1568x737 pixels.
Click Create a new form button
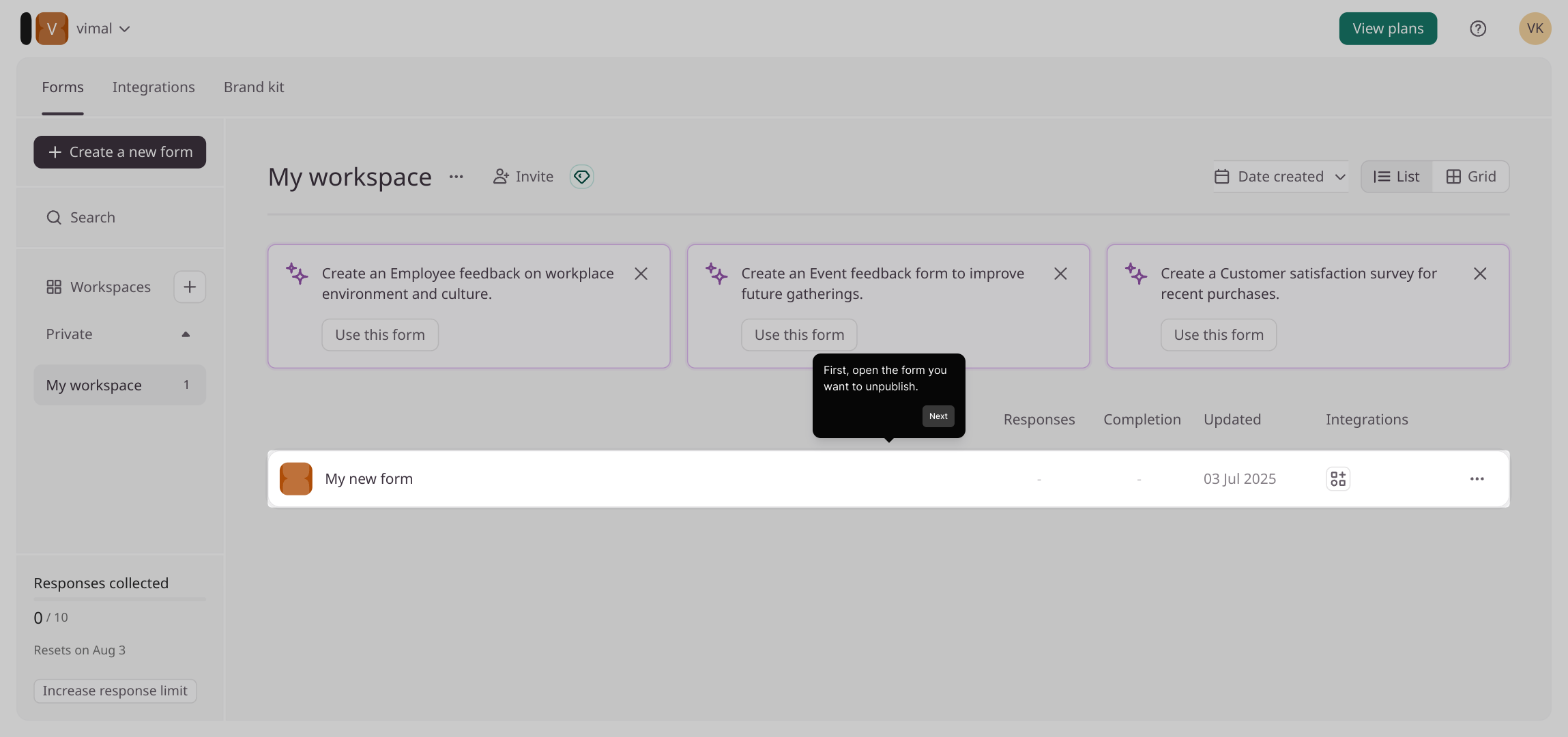pyautogui.click(x=120, y=152)
